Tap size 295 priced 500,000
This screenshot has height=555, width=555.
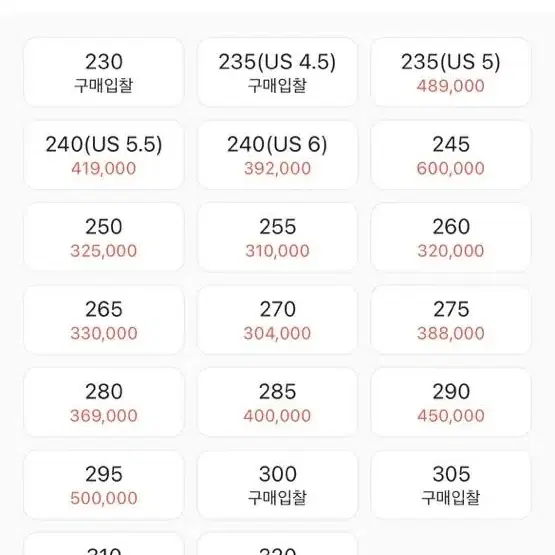(104, 485)
